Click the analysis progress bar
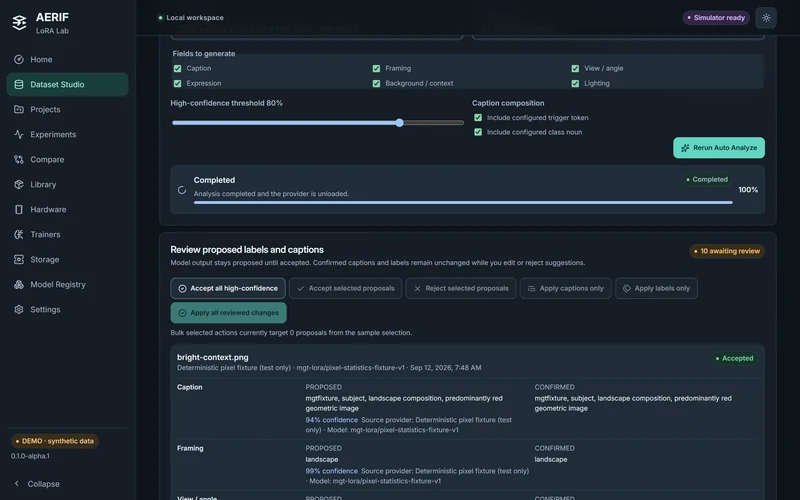 [x=463, y=203]
